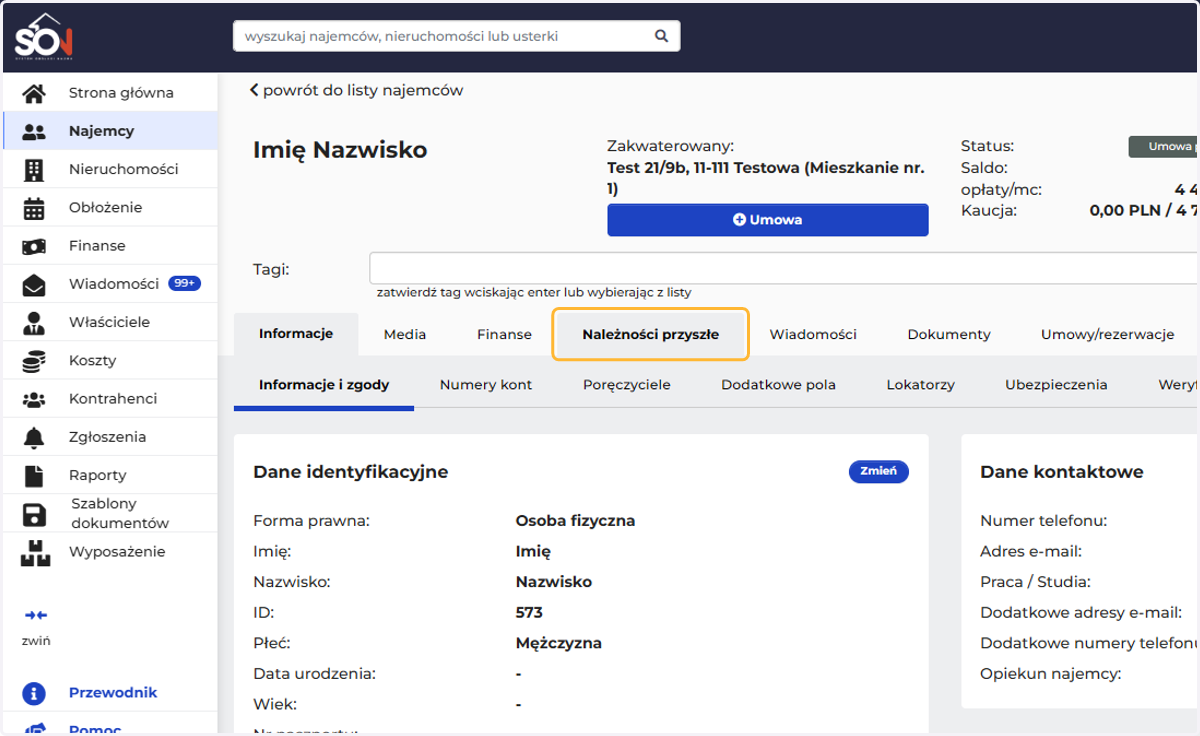
Task: Open the Przewodnik guide link
Action: 113,693
